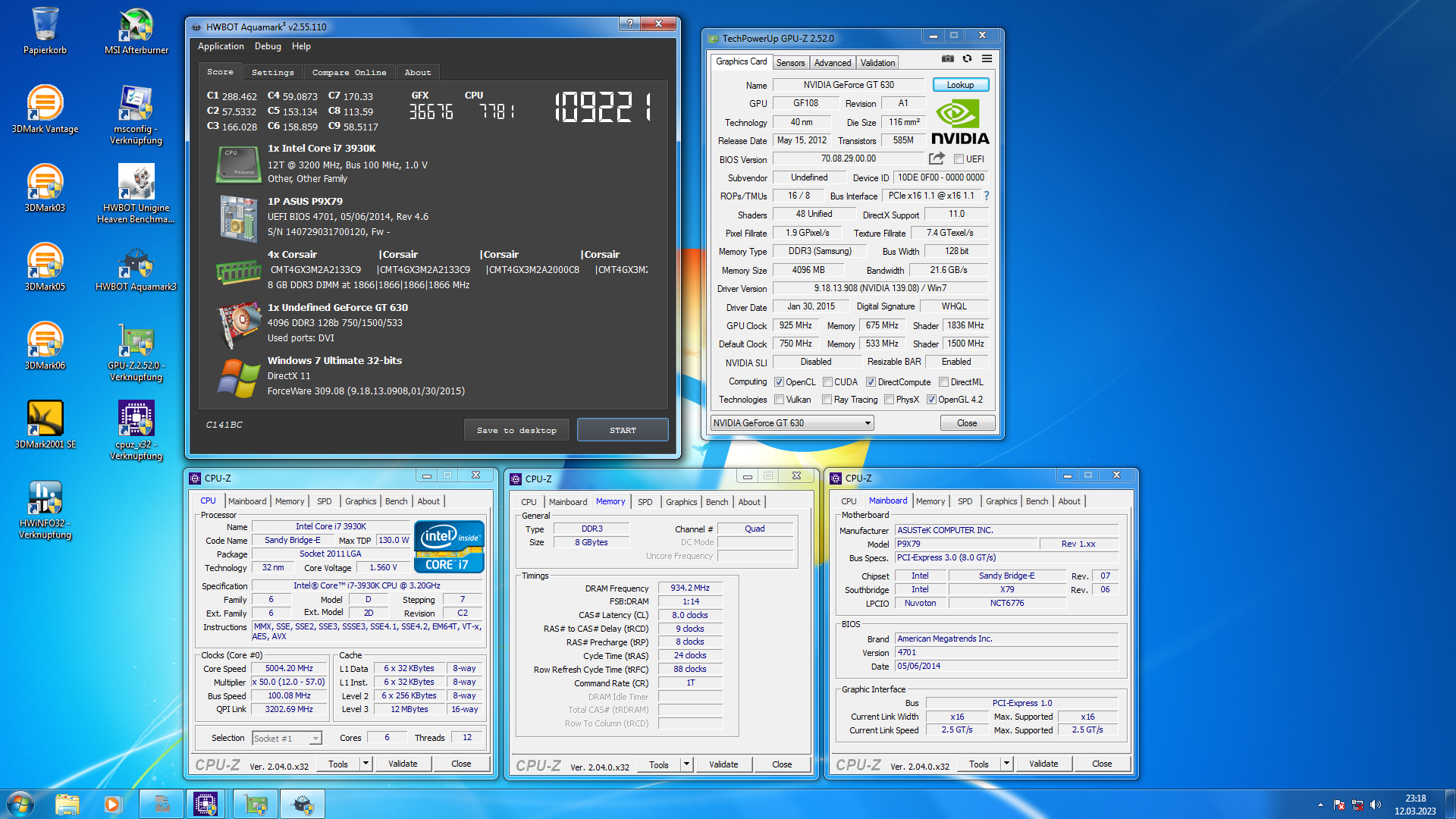Toggle Ray Tracing checkbox in GPU-Z
Viewport: 1456px width, 819px height.
[x=827, y=400]
